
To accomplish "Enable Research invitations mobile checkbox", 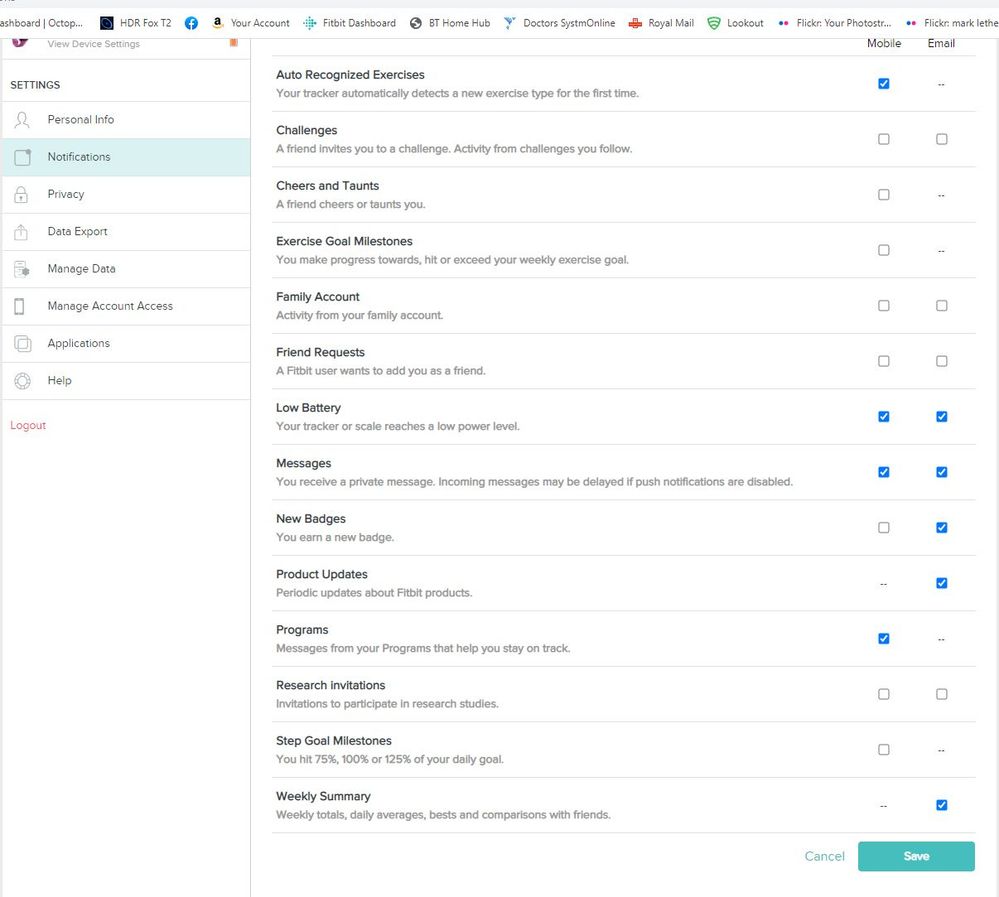I will (x=883, y=694).
